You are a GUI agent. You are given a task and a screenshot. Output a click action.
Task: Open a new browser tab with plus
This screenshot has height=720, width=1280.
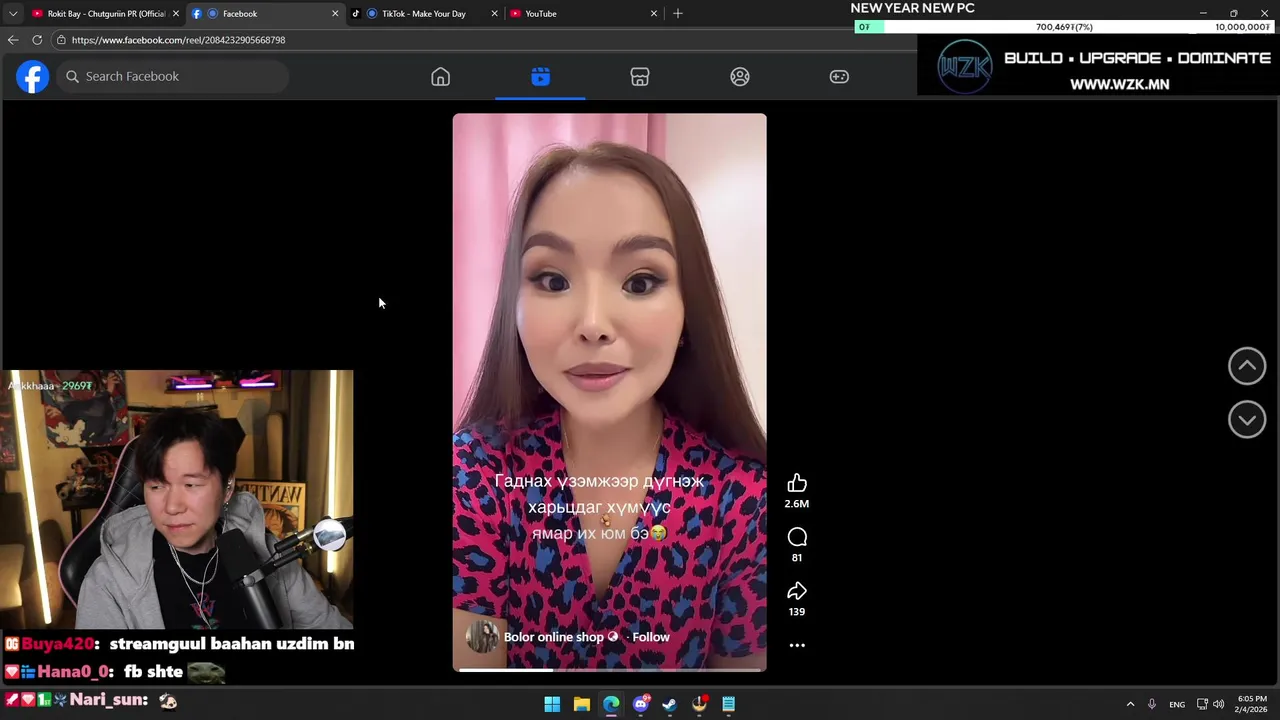point(678,13)
